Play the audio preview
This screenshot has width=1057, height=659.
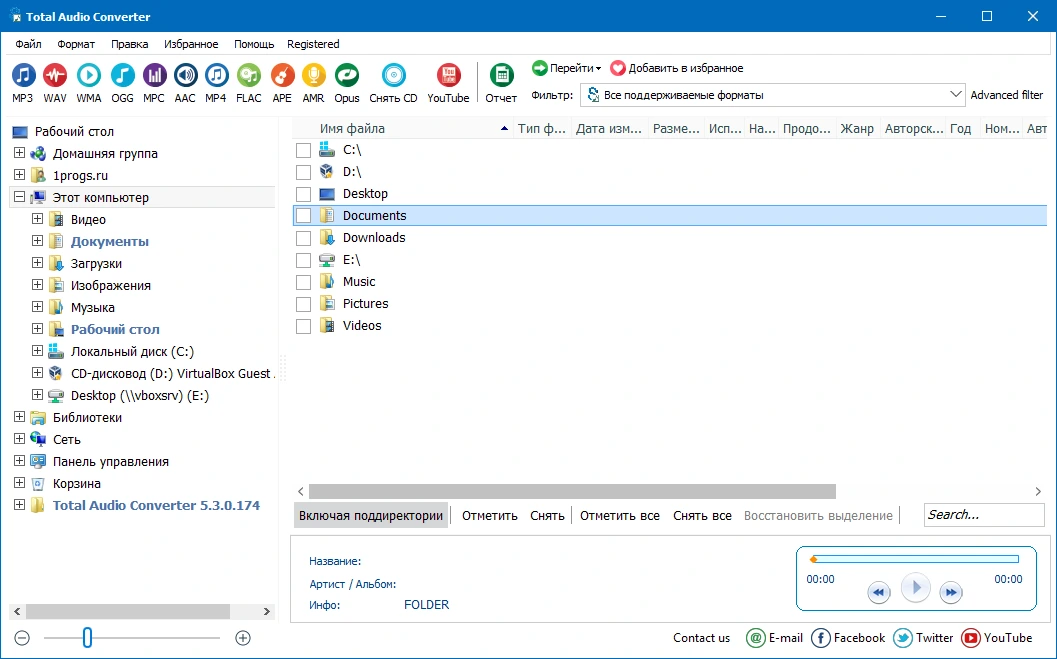tap(915, 588)
